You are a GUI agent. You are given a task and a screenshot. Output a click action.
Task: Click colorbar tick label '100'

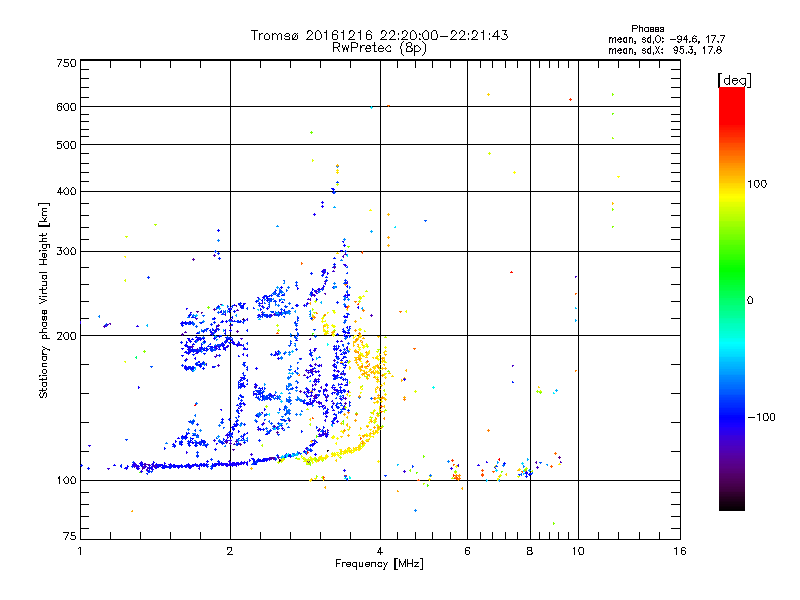(x=757, y=184)
